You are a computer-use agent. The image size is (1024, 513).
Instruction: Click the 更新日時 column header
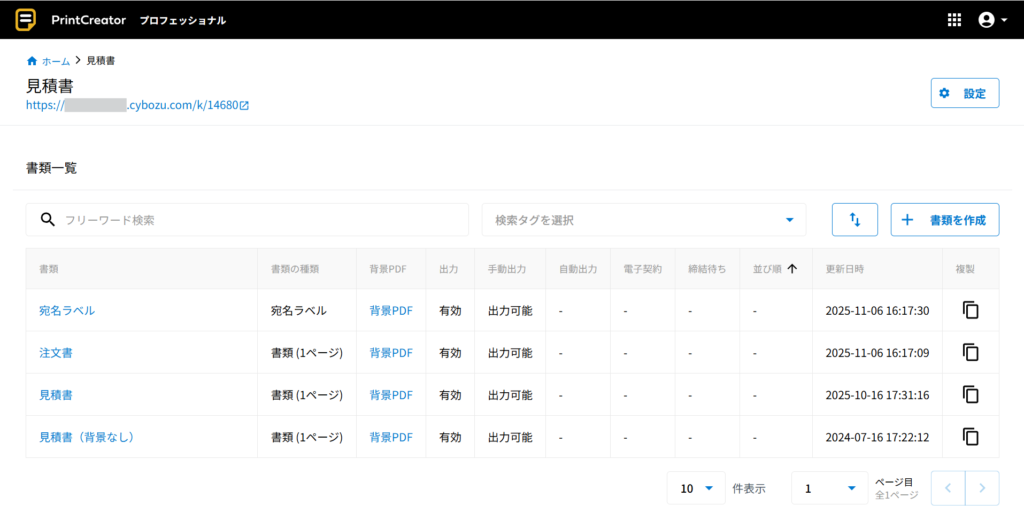[845, 269]
